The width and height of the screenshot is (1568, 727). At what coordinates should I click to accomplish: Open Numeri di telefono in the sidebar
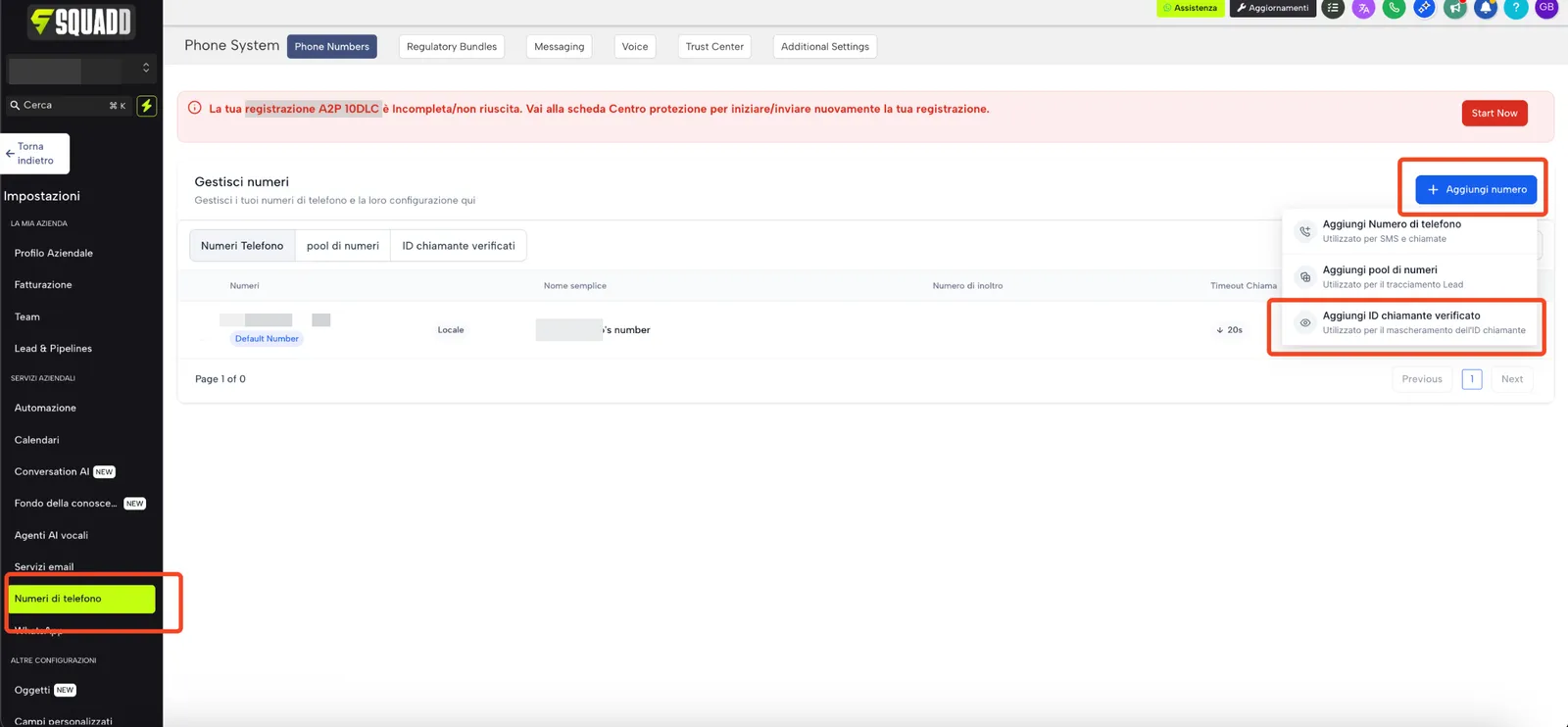81,599
